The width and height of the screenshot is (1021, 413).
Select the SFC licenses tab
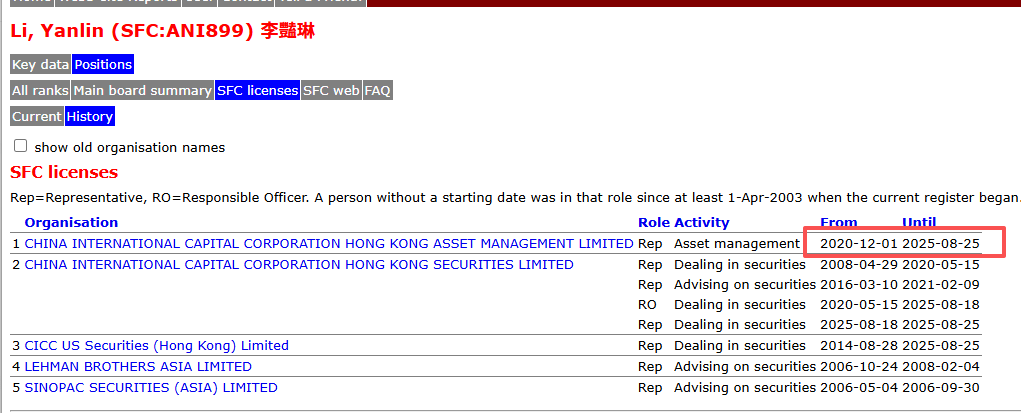(257, 90)
